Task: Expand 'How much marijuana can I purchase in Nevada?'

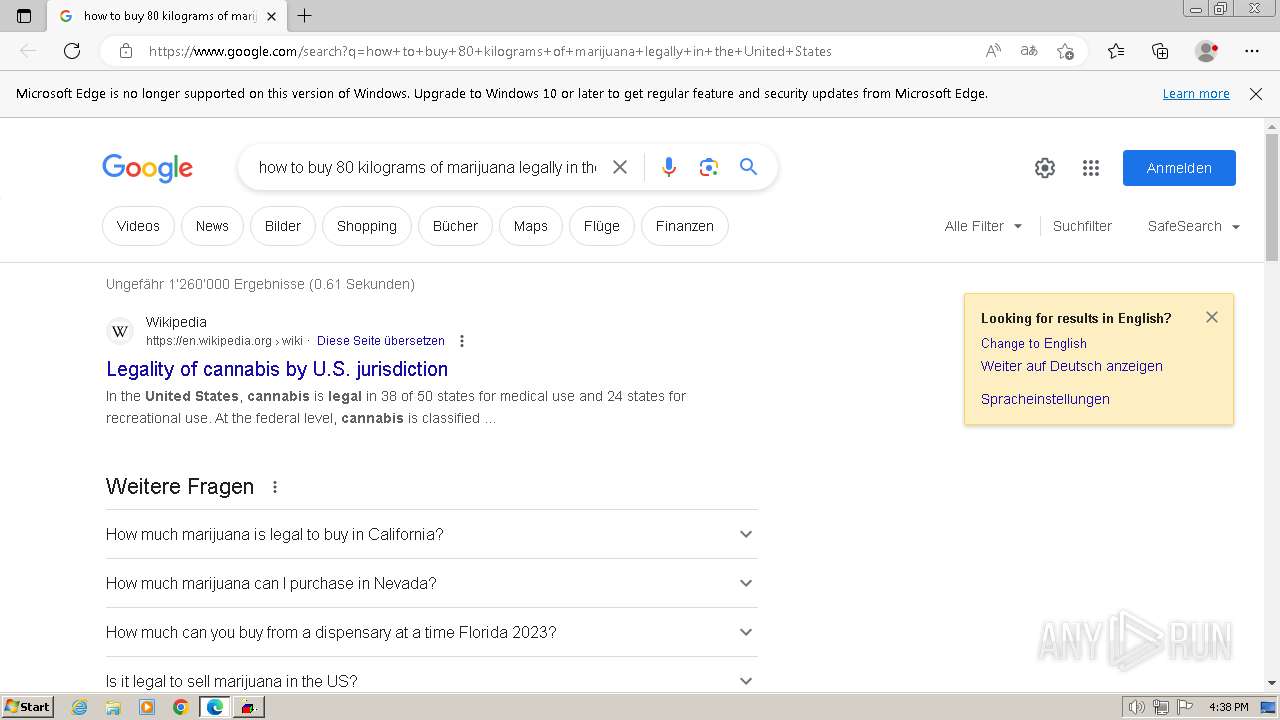Action: pos(431,583)
